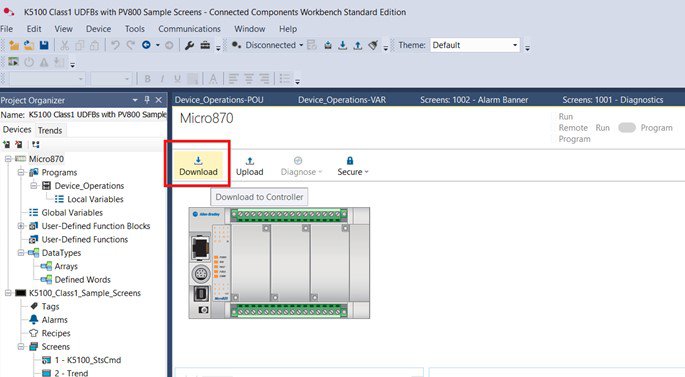This screenshot has height=377, width=685.
Task: Switch to the Device_Operations-POU tab
Action: 219,100
